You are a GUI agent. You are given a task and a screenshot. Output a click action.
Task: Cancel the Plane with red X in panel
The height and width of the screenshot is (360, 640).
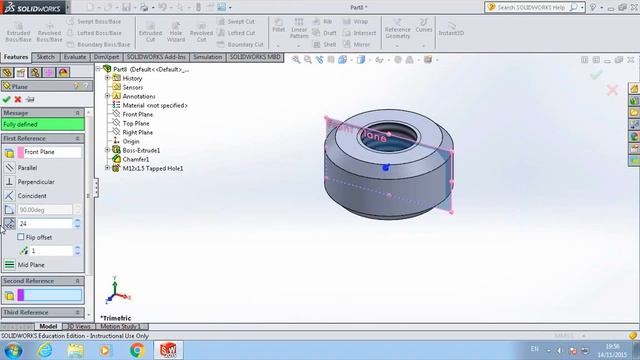click(x=18, y=99)
